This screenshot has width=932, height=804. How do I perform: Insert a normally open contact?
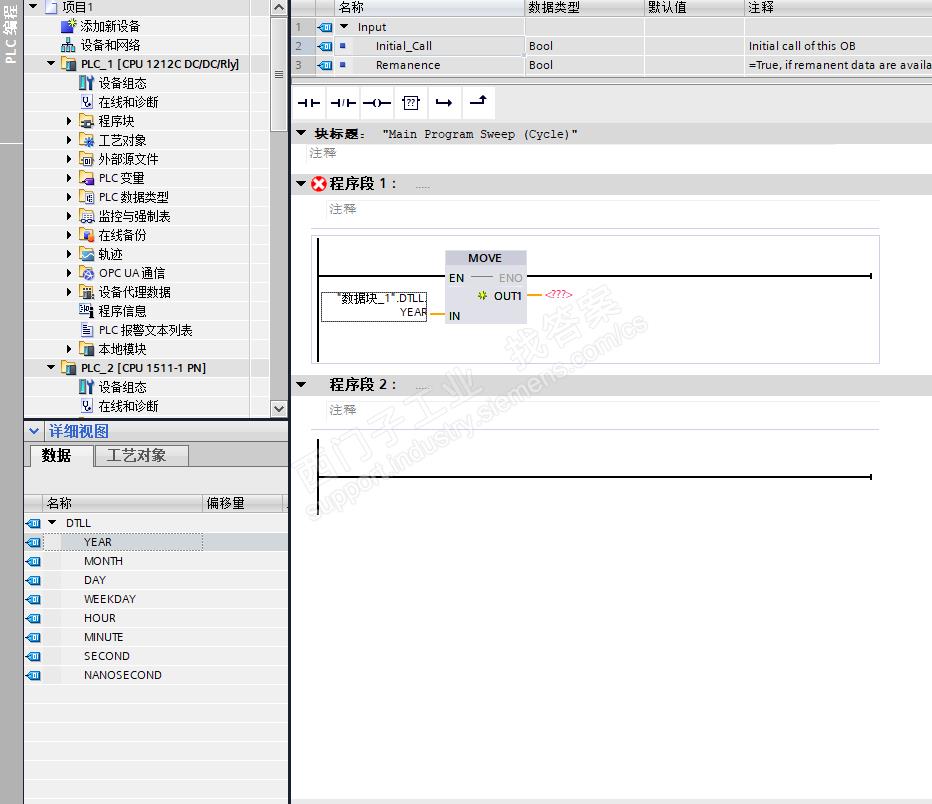[308, 103]
